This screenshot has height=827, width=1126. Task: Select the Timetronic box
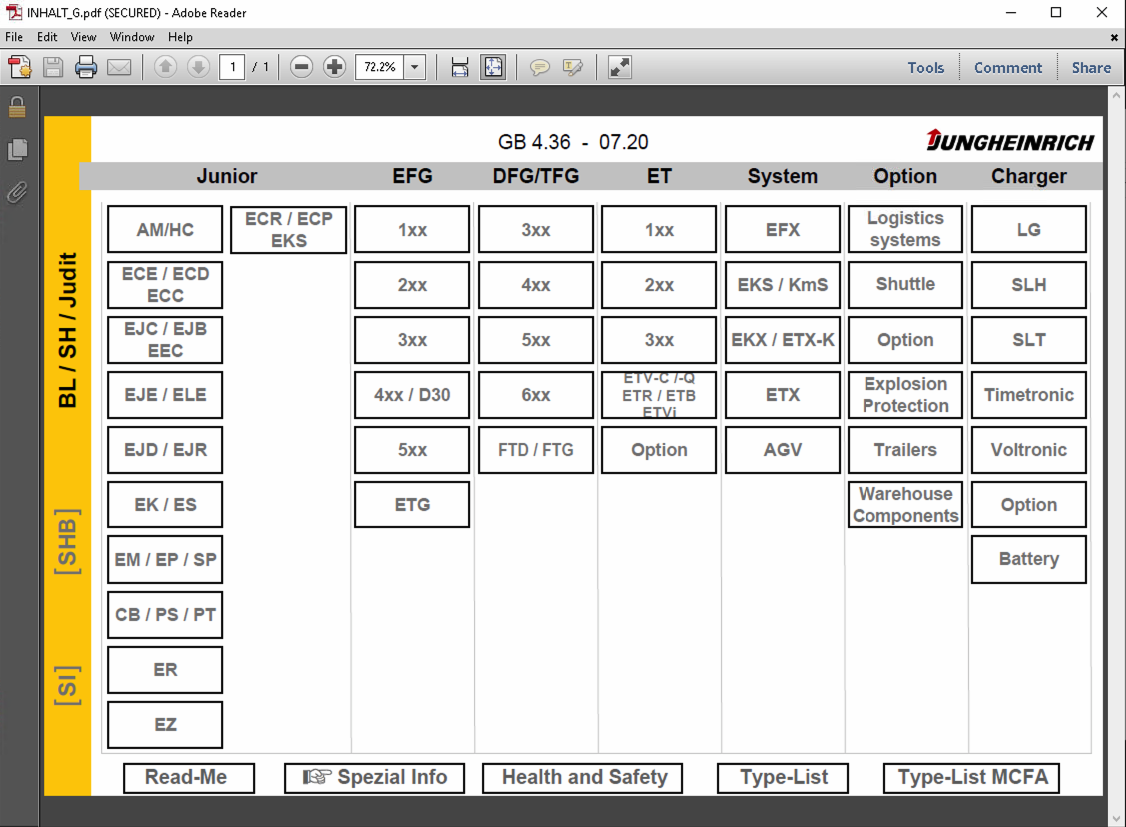(x=1029, y=395)
